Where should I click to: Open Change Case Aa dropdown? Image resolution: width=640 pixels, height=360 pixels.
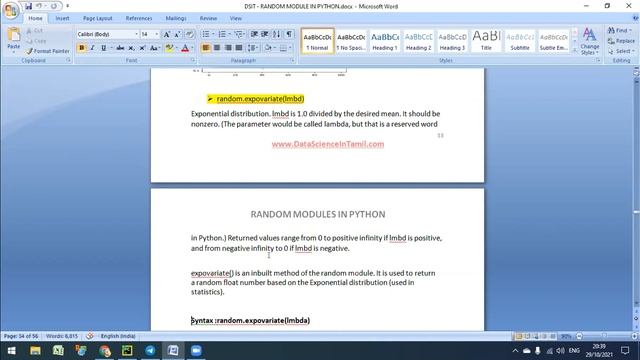pos(155,48)
